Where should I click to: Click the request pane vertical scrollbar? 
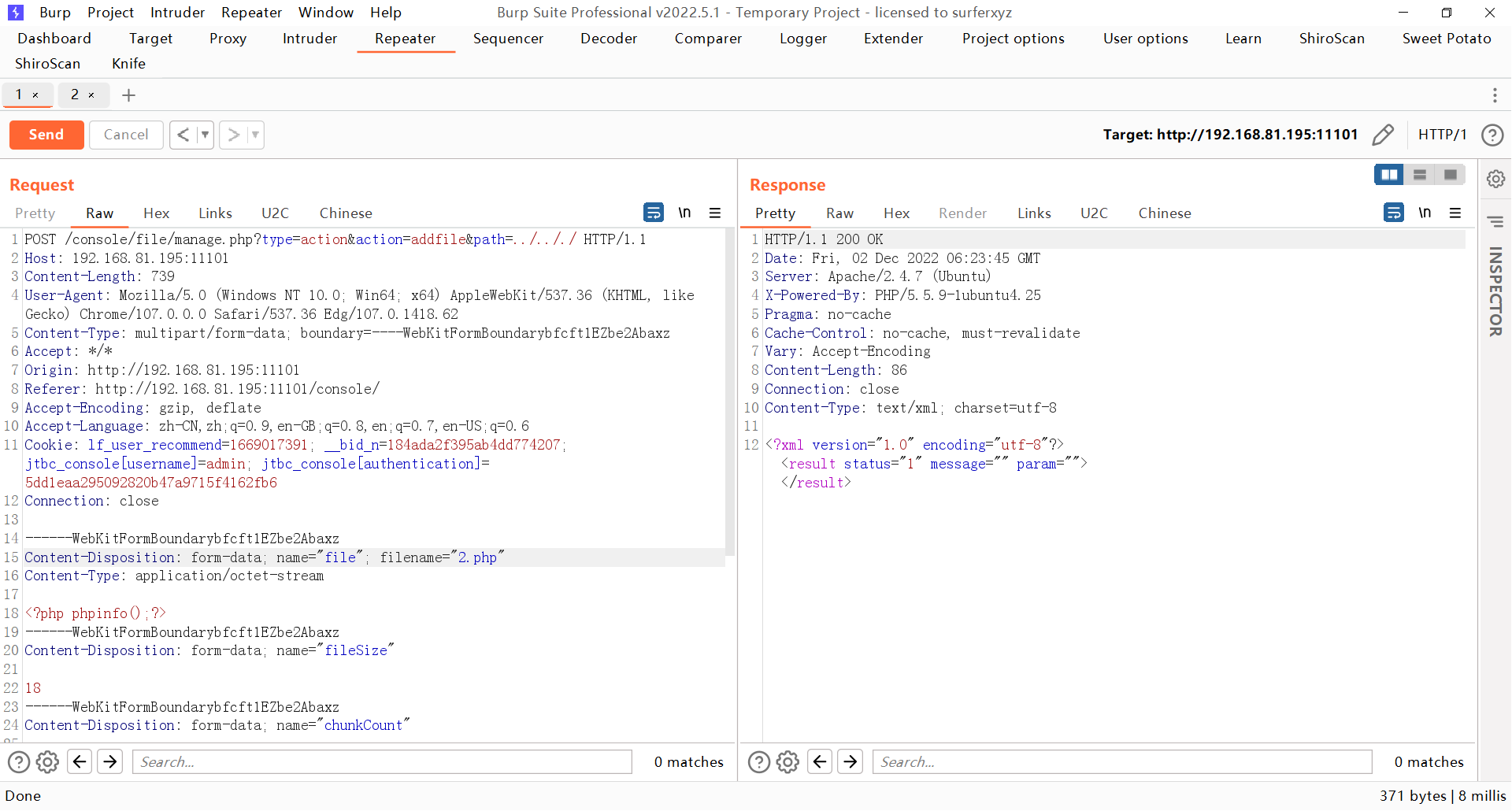tap(729, 394)
